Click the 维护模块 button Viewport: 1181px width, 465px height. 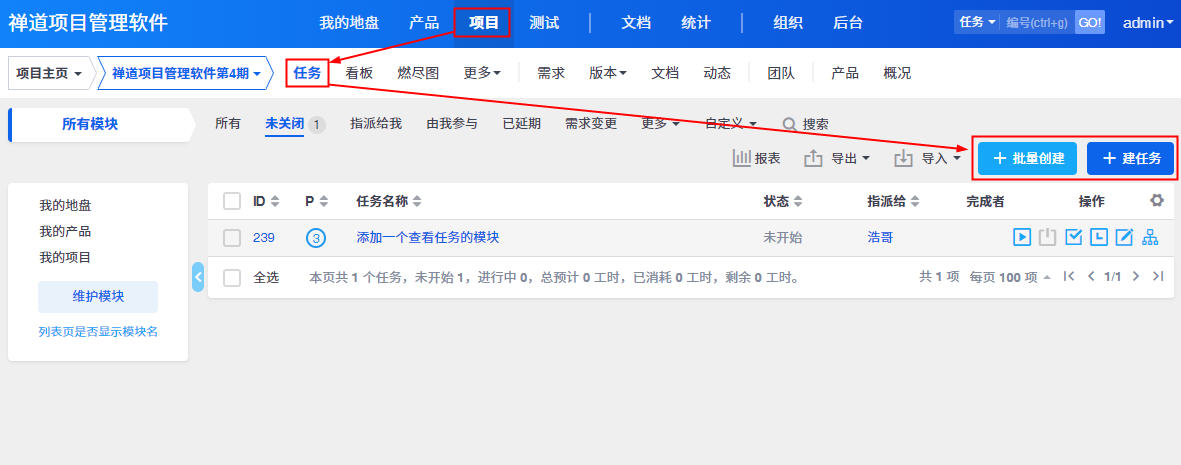[x=98, y=297]
